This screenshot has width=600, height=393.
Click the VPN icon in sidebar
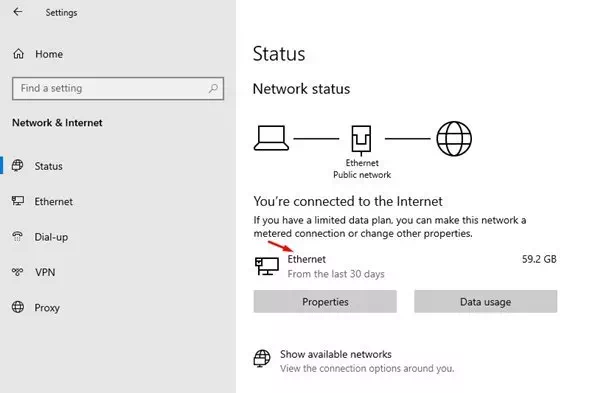pyautogui.click(x=18, y=272)
